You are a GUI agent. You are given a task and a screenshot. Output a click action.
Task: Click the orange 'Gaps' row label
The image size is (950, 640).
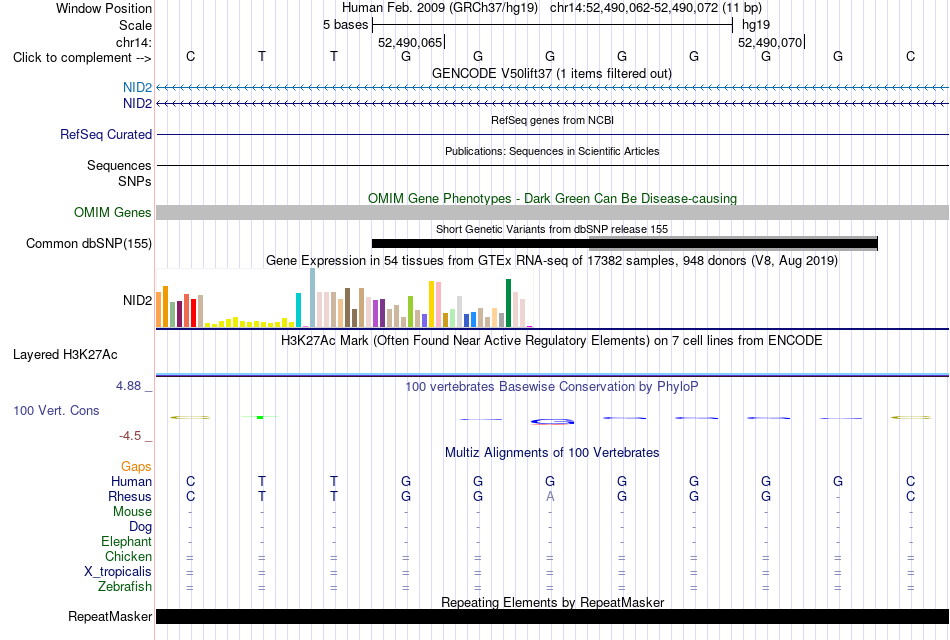pyautogui.click(x=136, y=467)
